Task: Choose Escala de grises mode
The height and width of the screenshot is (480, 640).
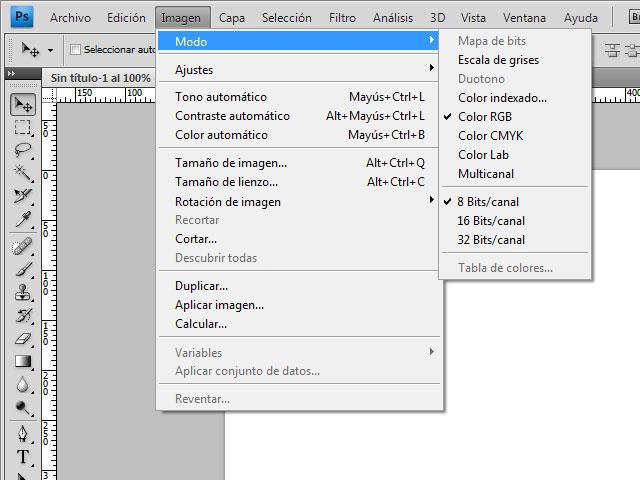Action: point(498,60)
